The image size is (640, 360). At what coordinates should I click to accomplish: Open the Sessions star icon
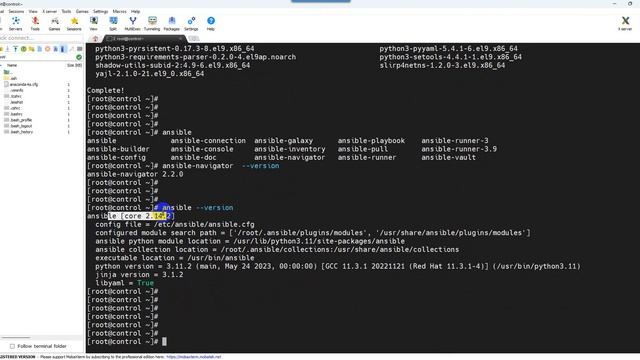[74, 23]
